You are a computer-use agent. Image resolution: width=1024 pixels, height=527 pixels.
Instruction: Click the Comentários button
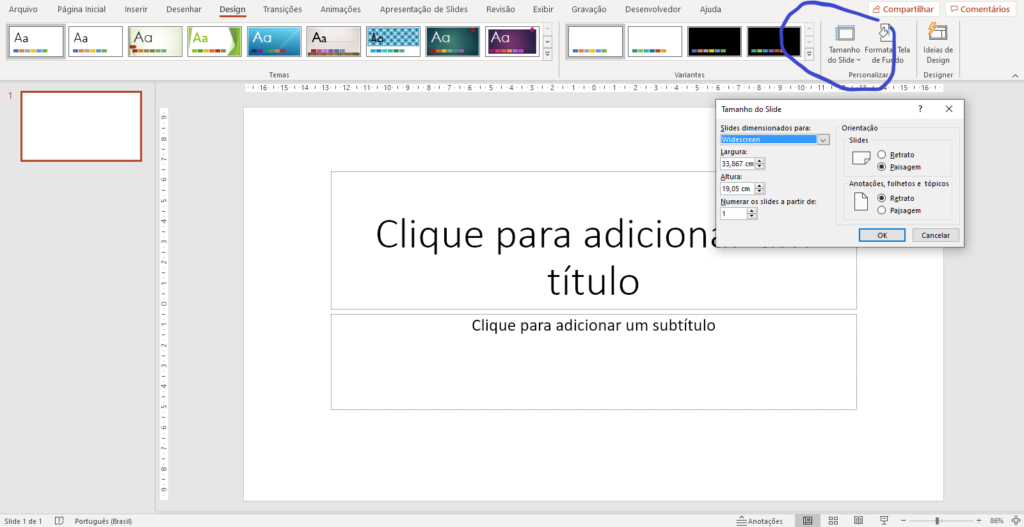pos(979,9)
